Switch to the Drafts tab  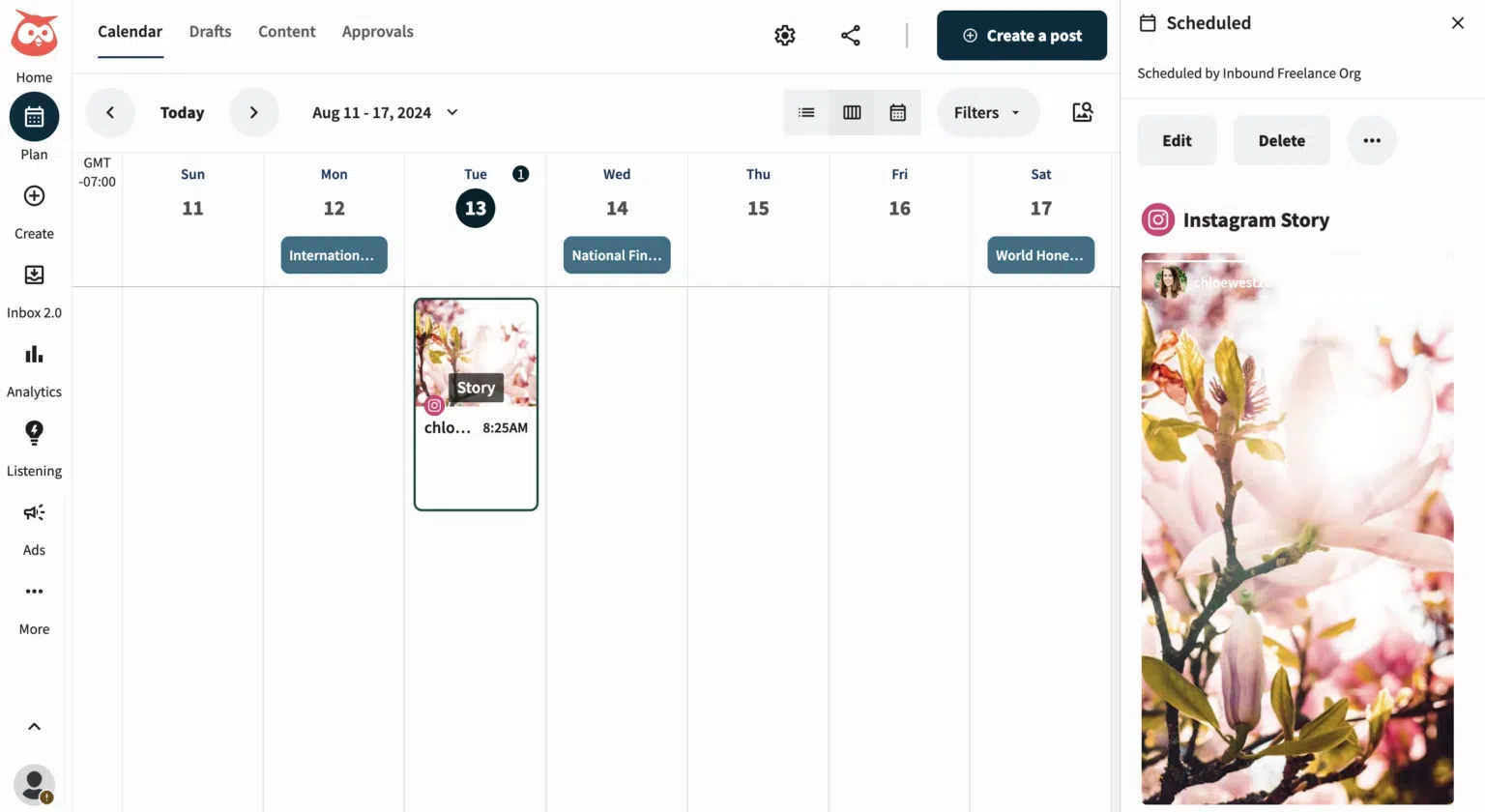(210, 31)
